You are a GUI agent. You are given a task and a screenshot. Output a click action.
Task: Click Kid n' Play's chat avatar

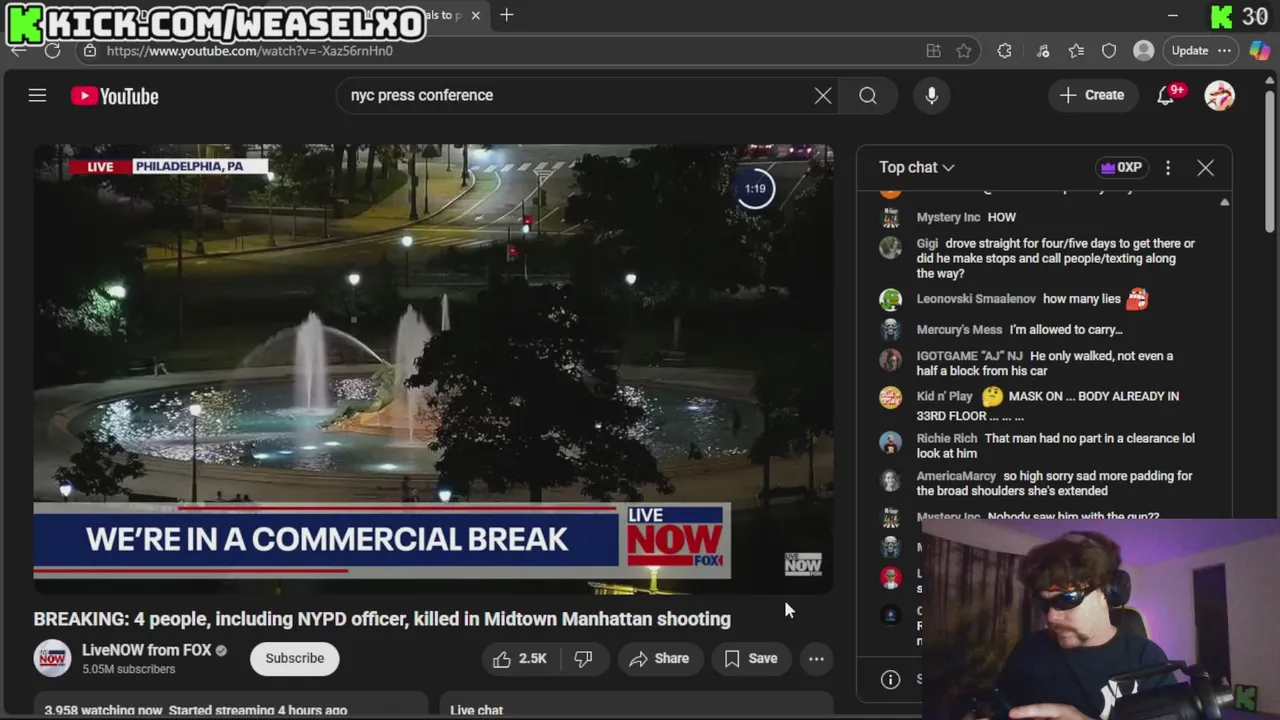point(890,397)
